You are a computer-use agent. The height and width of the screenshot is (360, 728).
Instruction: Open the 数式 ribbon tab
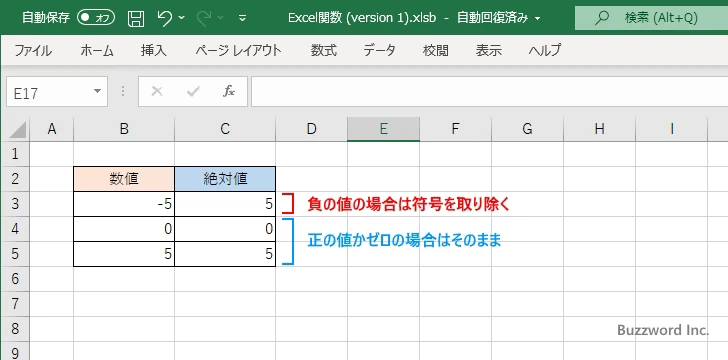[x=324, y=50]
